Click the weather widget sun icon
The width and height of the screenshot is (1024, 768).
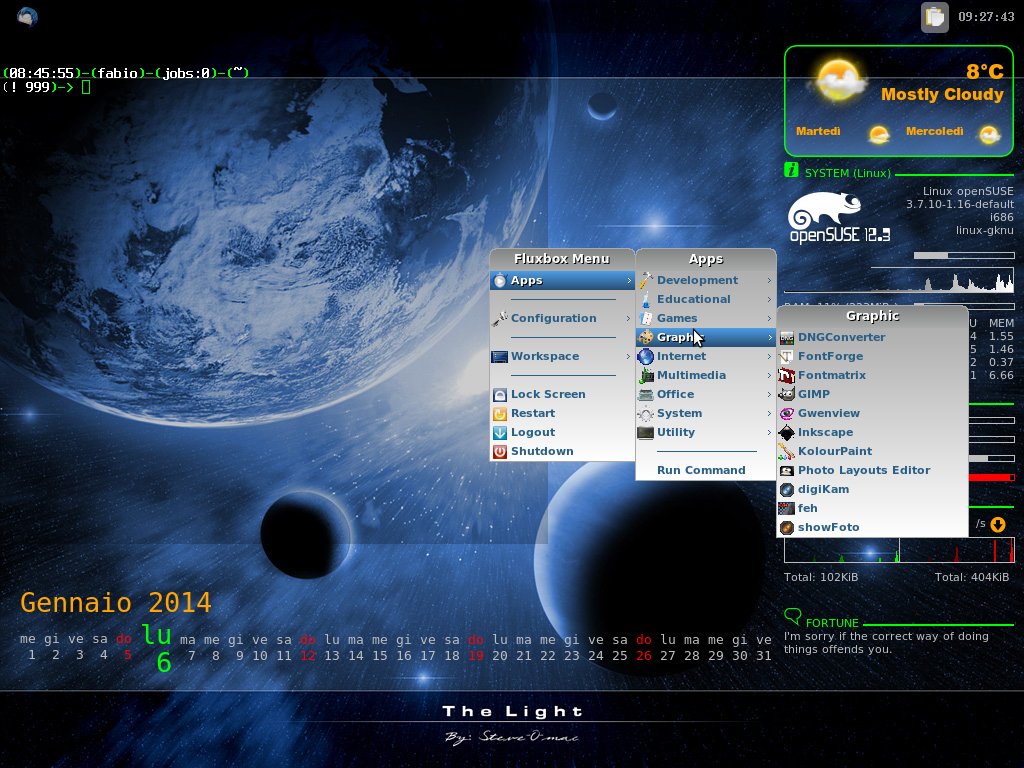pos(839,81)
